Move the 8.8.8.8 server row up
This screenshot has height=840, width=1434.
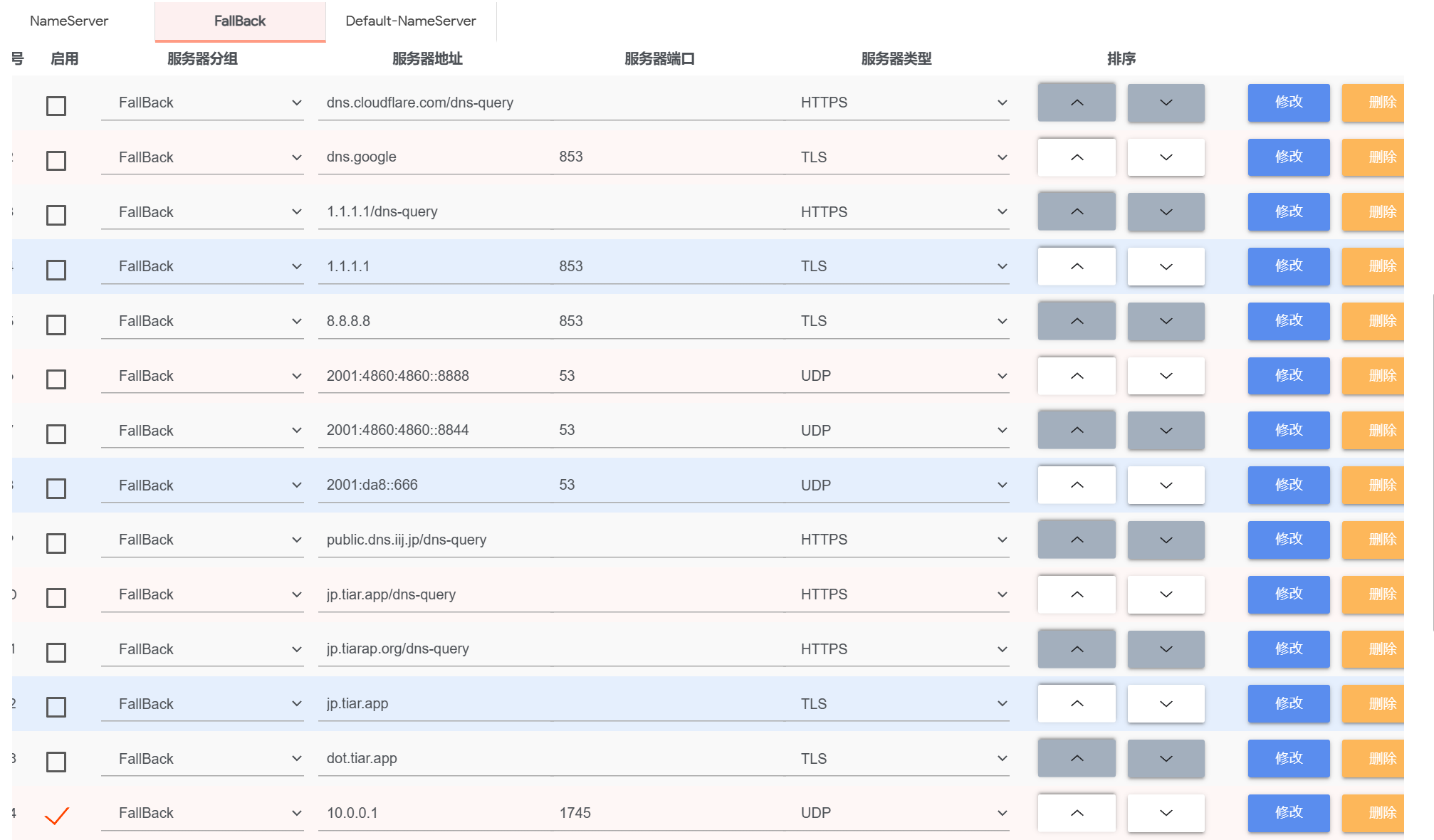pos(1076,321)
